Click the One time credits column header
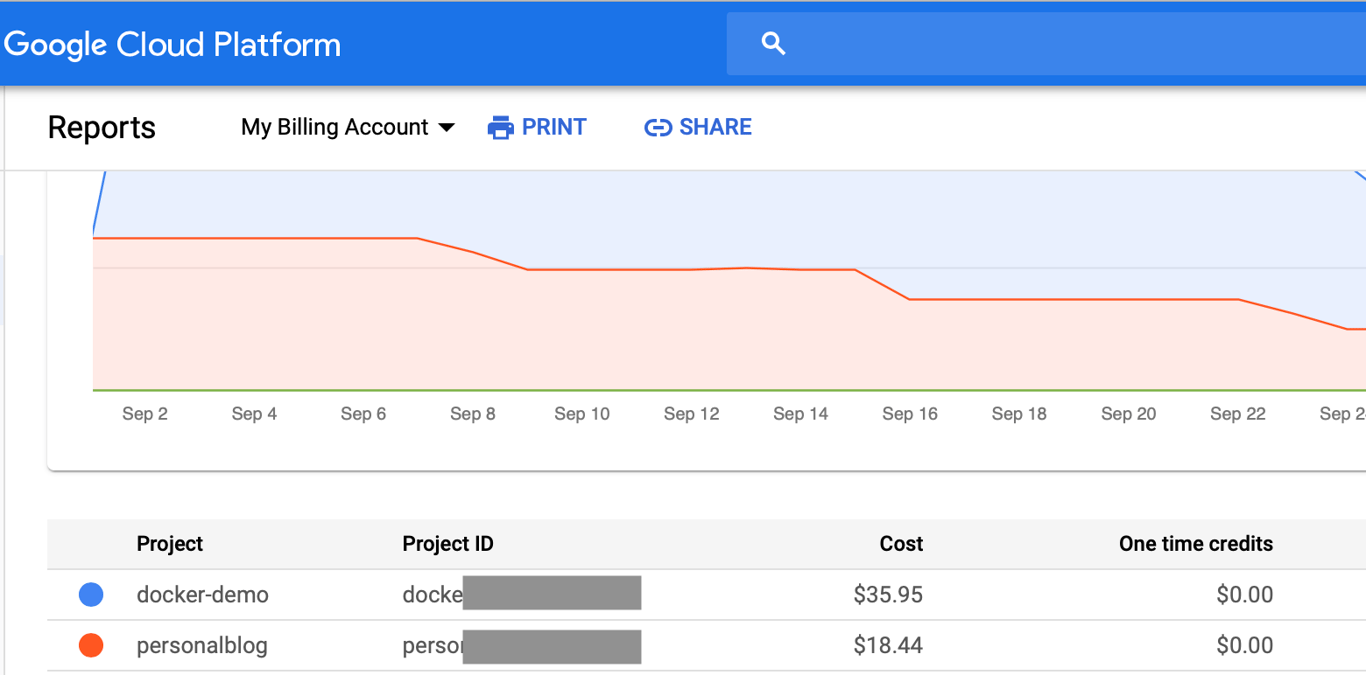The height and width of the screenshot is (675, 1366). (x=1195, y=544)
